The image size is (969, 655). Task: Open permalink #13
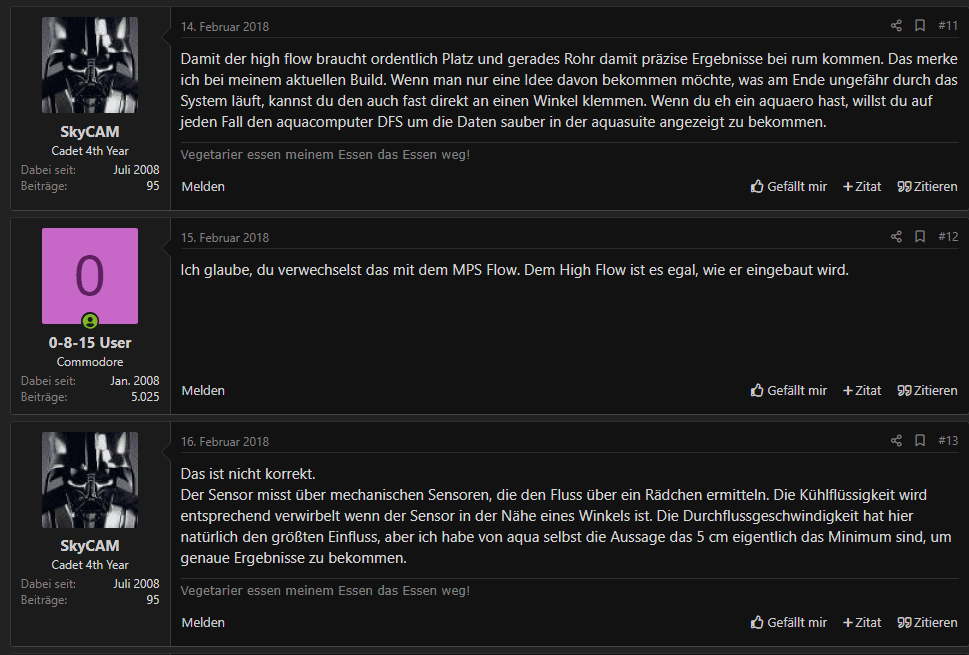[948, 441]
